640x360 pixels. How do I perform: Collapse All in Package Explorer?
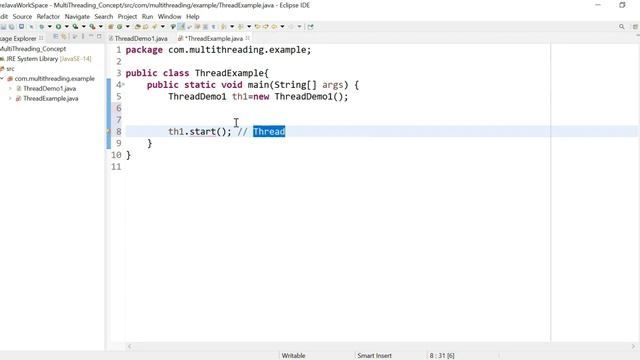pos(56,37)
